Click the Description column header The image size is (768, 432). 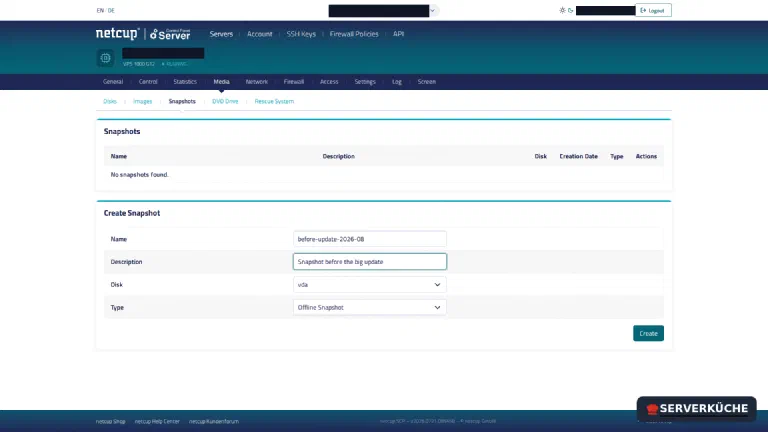tap(338, 156)
